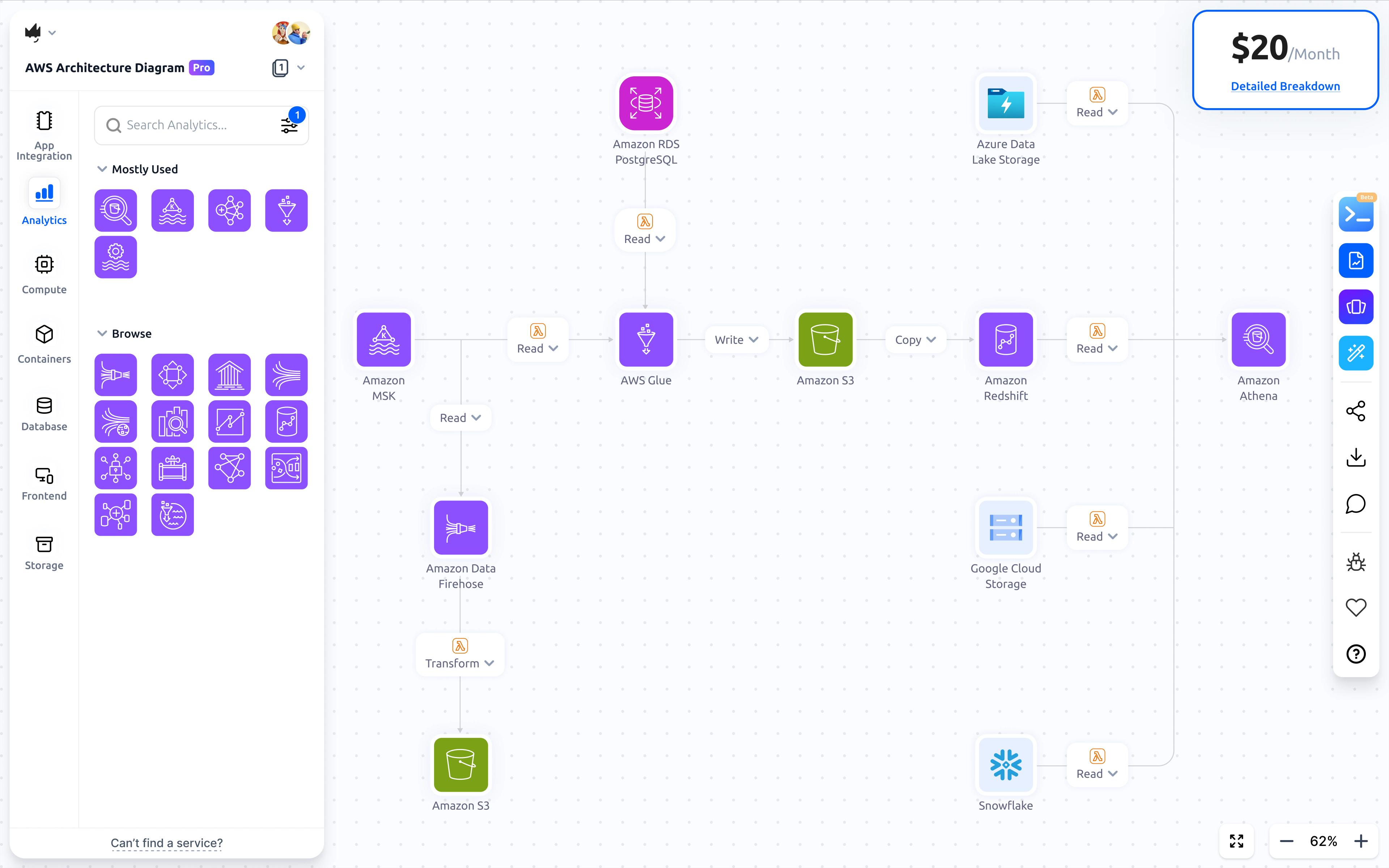Click the heart favorite icon
The height and width of the screenshot is (868, 1389).
point(1355,607)
